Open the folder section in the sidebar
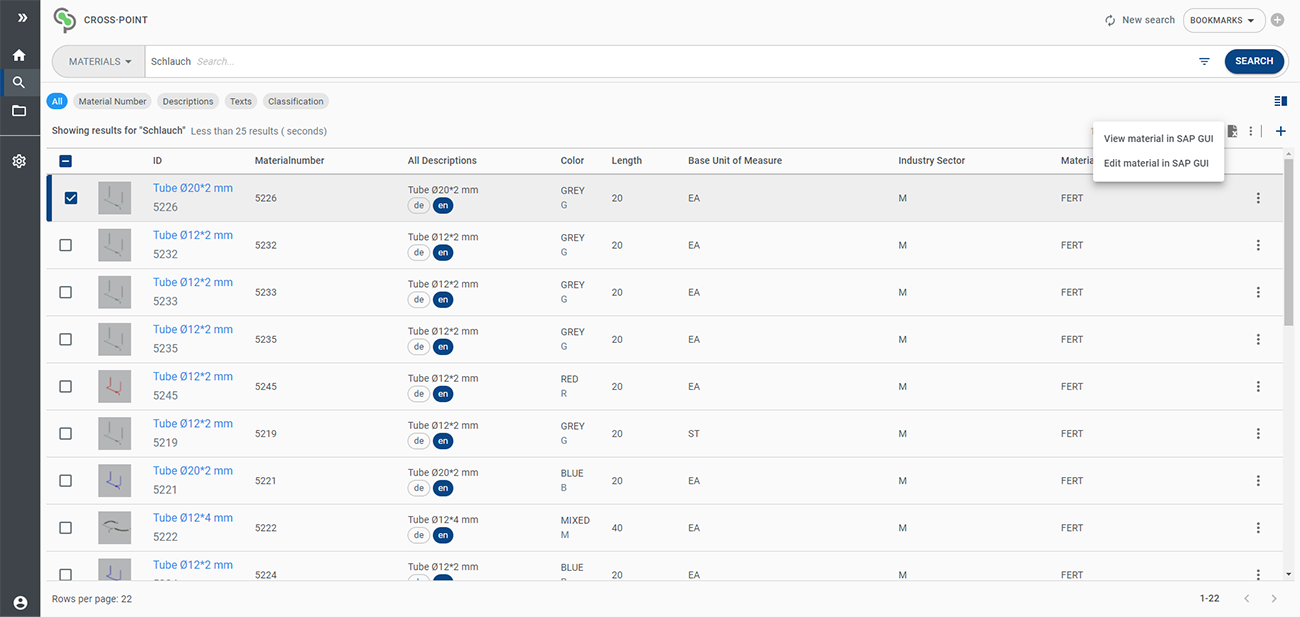Screen dimensions: 1300x617 click(19, 111)
